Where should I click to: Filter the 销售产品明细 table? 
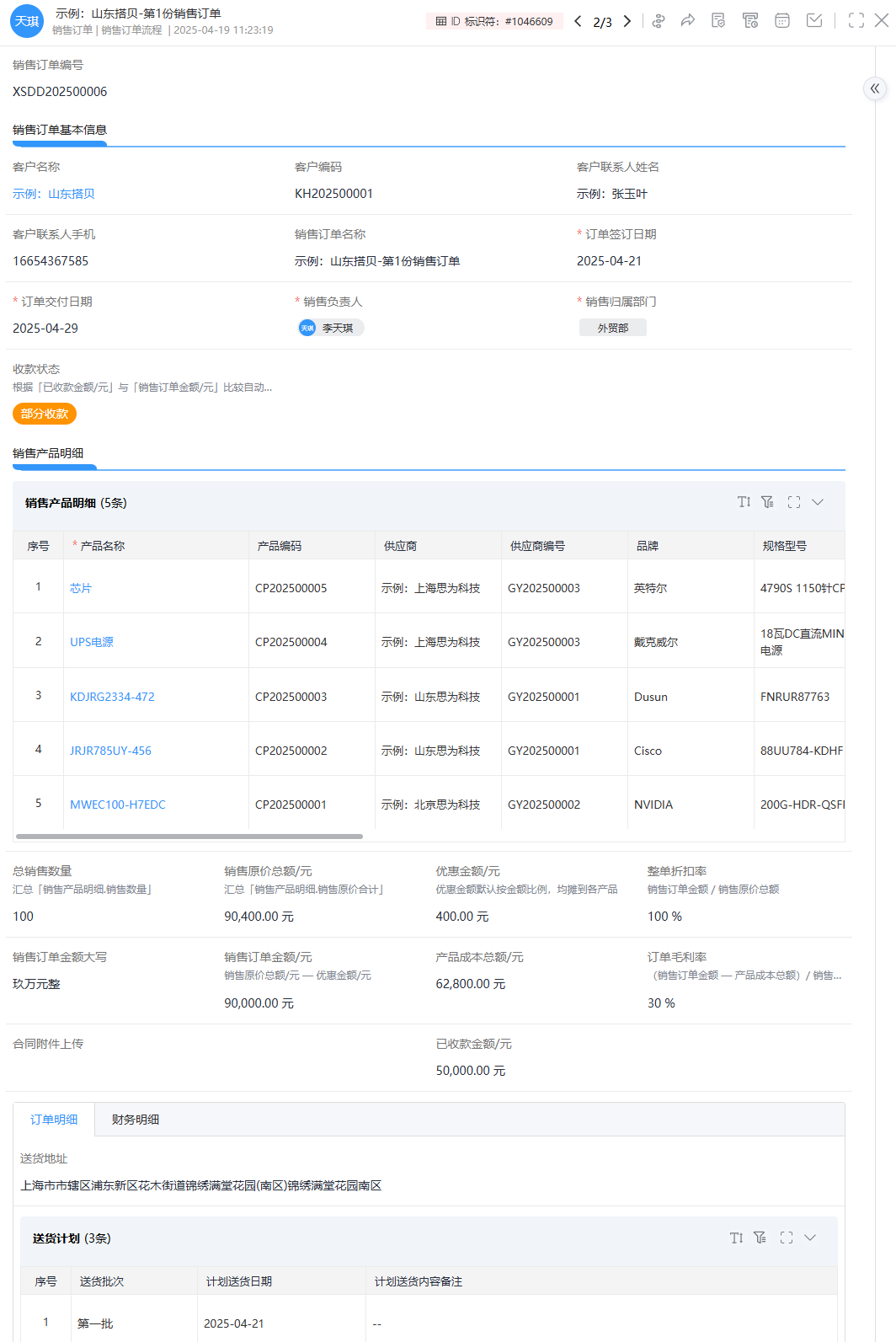point(767,502)
